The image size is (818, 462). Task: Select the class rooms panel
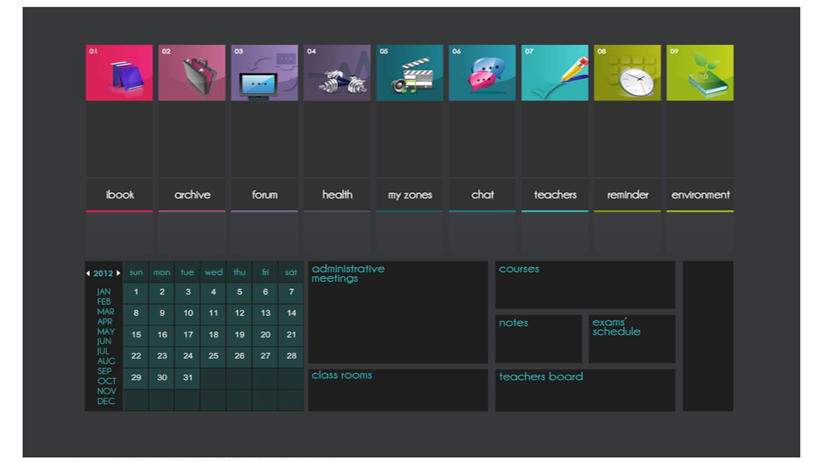click(x=397, y=390)
